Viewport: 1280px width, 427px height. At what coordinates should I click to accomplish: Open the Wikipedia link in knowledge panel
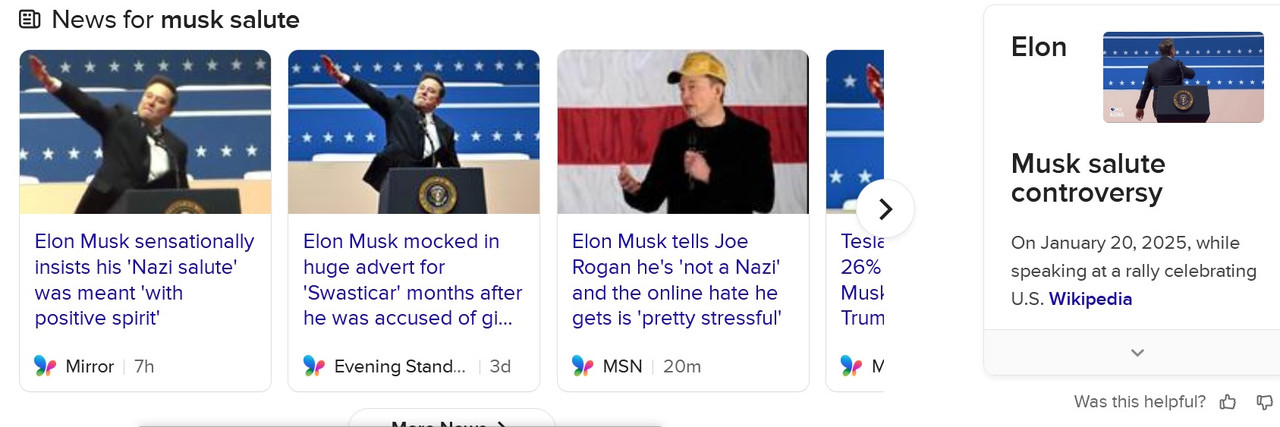point(1090,299)
